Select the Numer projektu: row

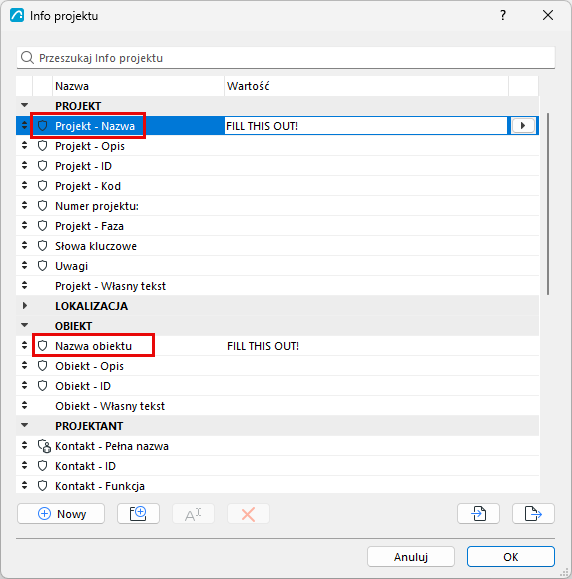(x=277, y=206)
